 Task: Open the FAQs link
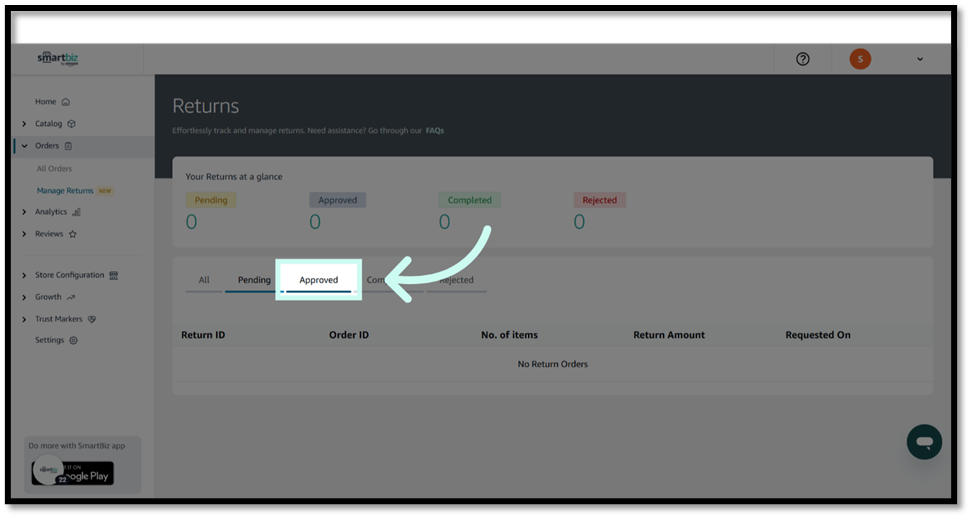[x=434, y=131]
